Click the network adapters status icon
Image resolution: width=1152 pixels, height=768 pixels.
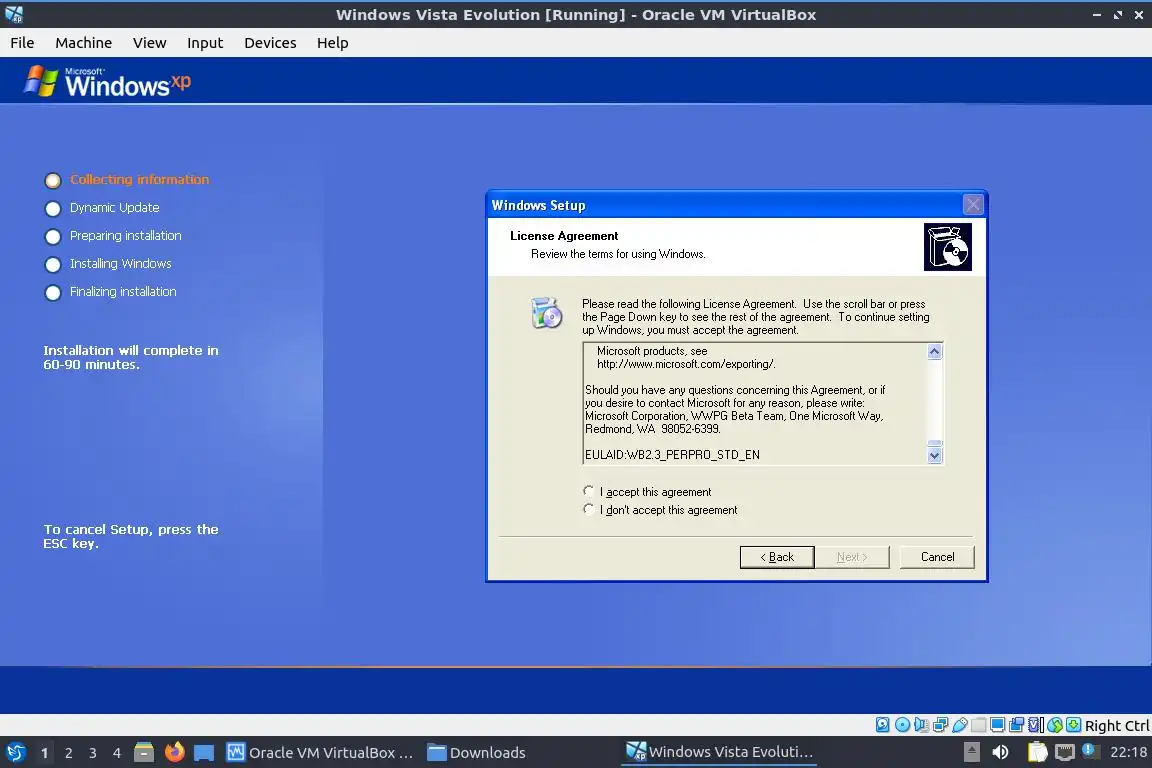(x=940, y=725)
